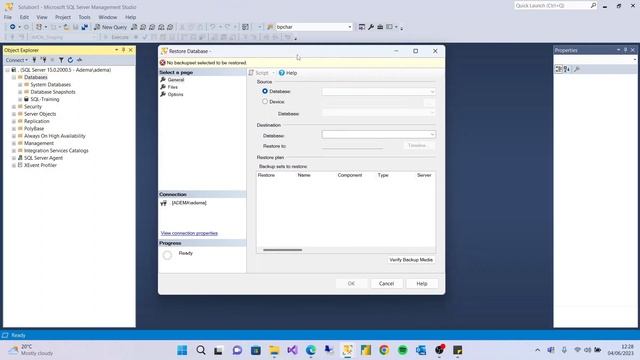Viewport: 640px width, 360px height.
Task: Pin the Properties panel
Action: 625,50
